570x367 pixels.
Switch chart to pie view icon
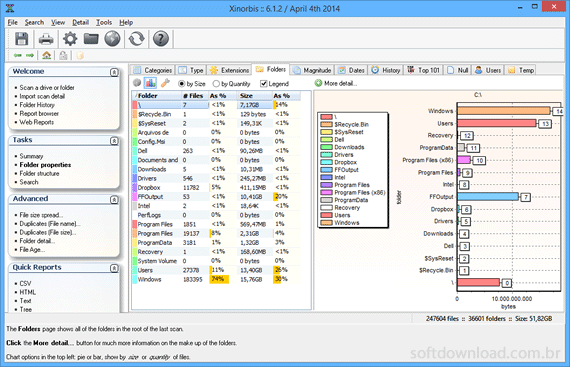[137, 83]
